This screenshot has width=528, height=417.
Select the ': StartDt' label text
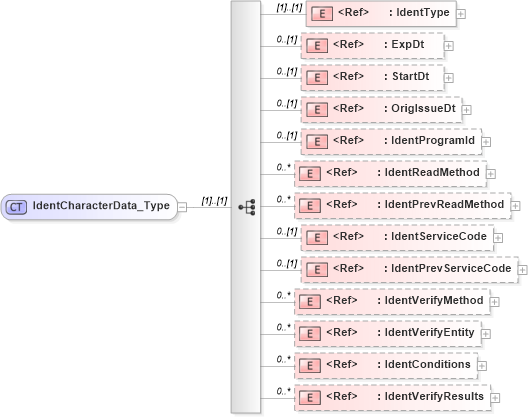pyautogui.click(x=406, y=76)
